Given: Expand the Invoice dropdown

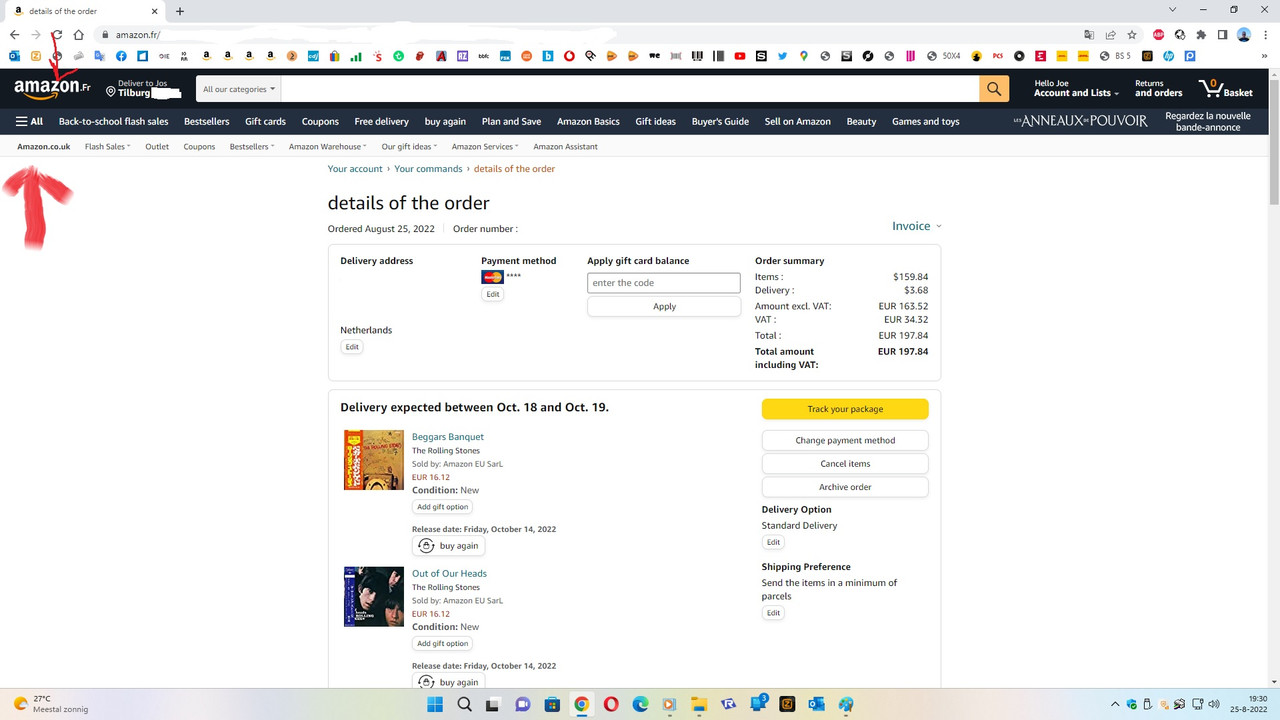Looking at the screenshot, I should 917,226.
